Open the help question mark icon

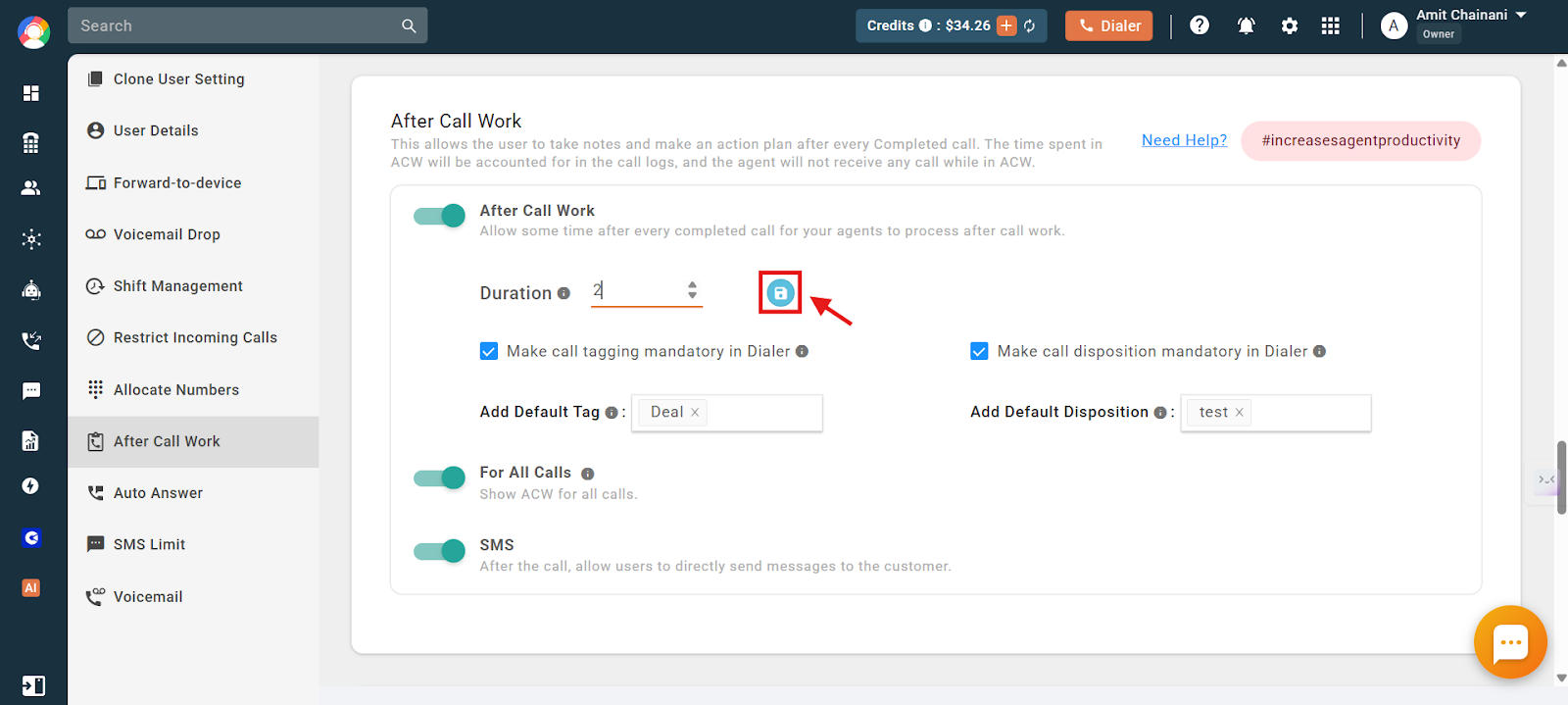click(x=1200, y=25)
